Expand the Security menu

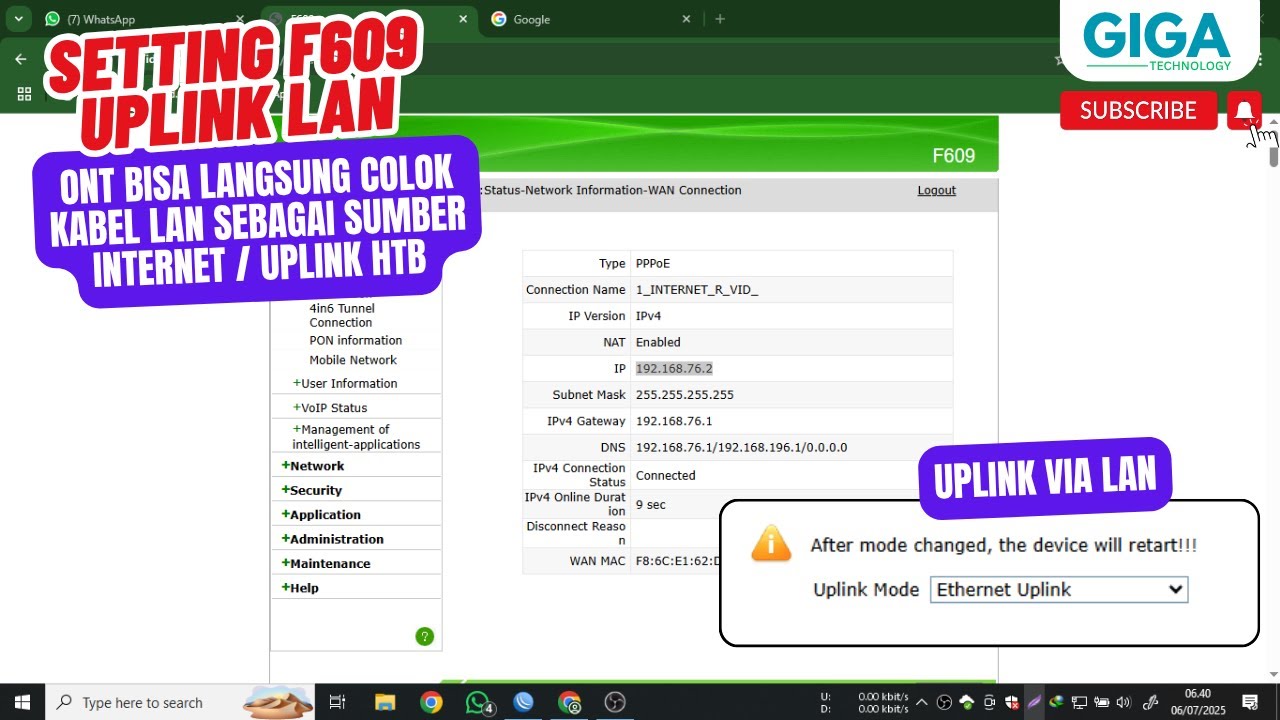(x=312, y=490)
